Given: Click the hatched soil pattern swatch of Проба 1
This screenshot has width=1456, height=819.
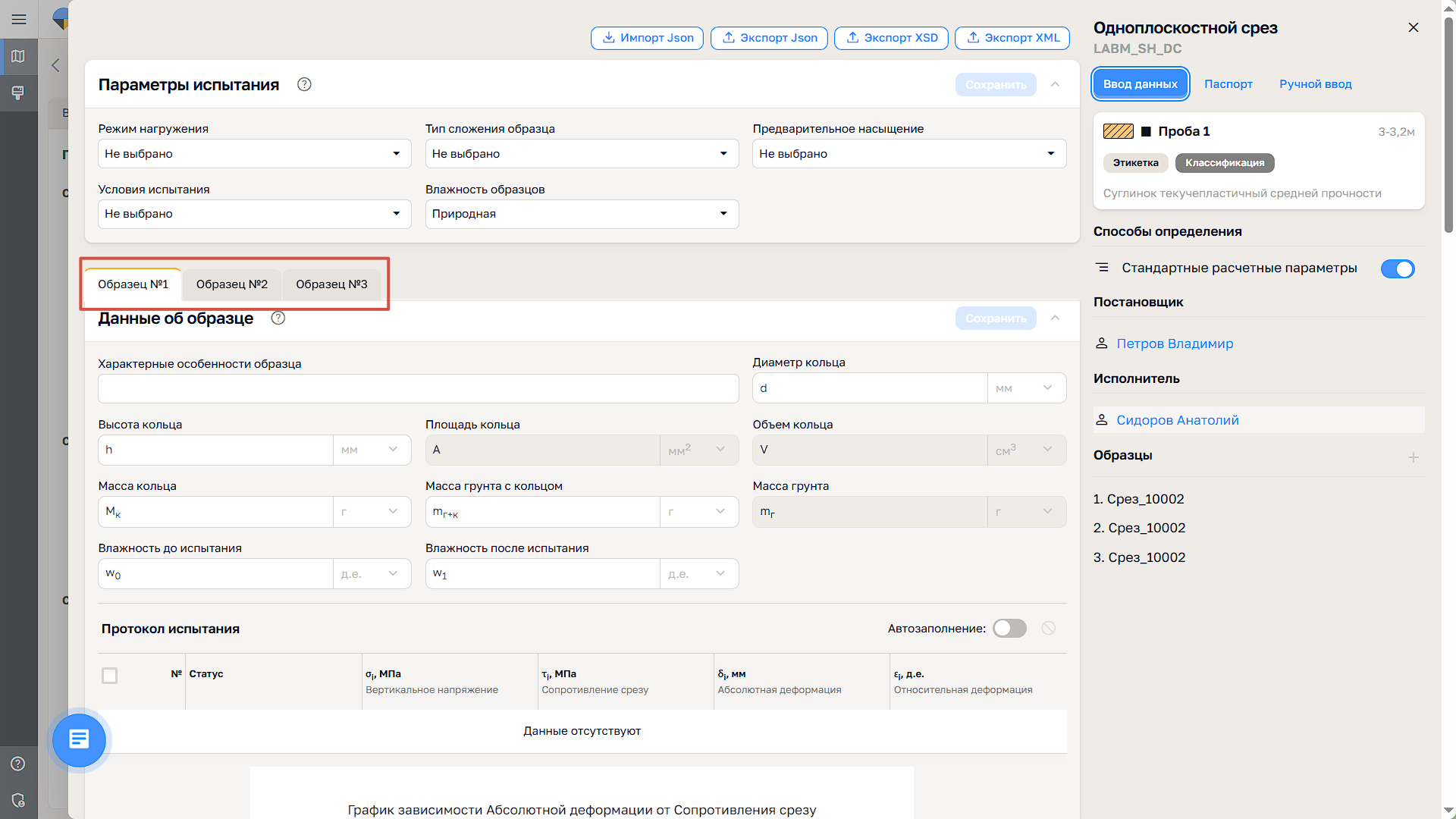Looking at the screenshot, I should pyautogui.click(x=1118, y=131).
